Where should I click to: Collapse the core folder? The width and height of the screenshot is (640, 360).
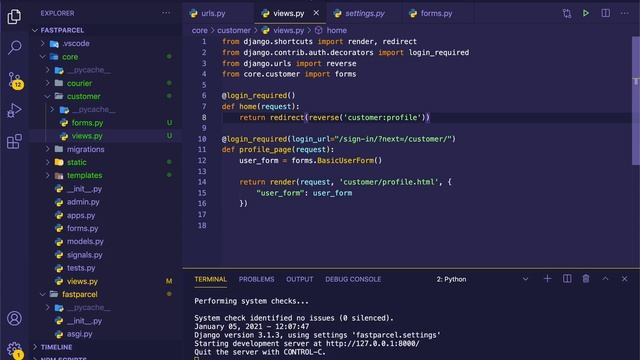click(43, 57)
